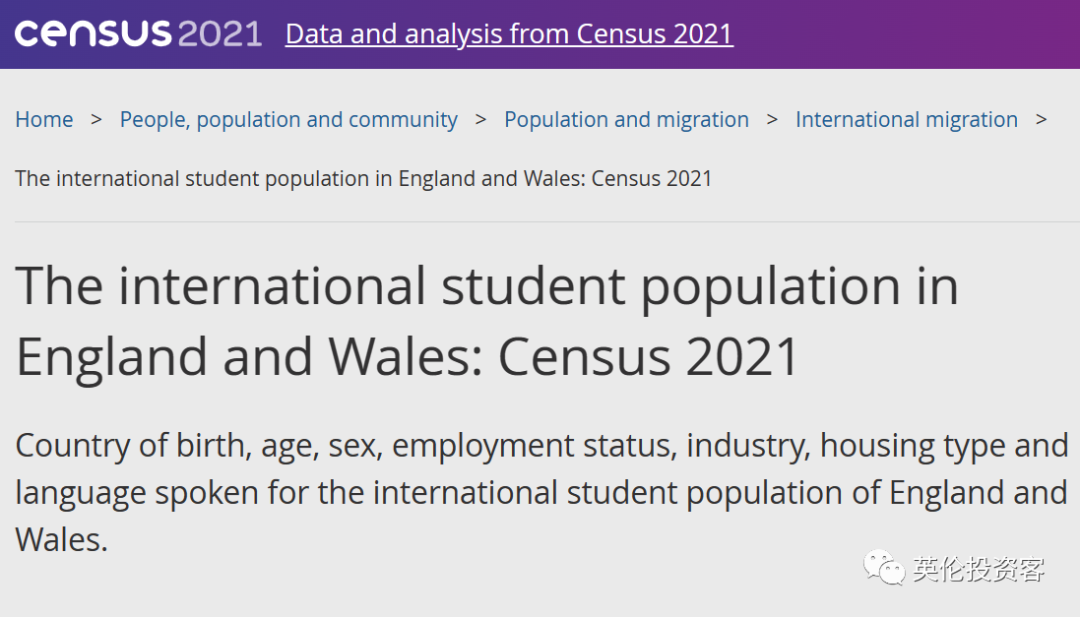The width and height of the screenshot is (1080, 617).
Task: Click the "2021" part of the logo
Action: pyautogui.click(x=219, y=34)
